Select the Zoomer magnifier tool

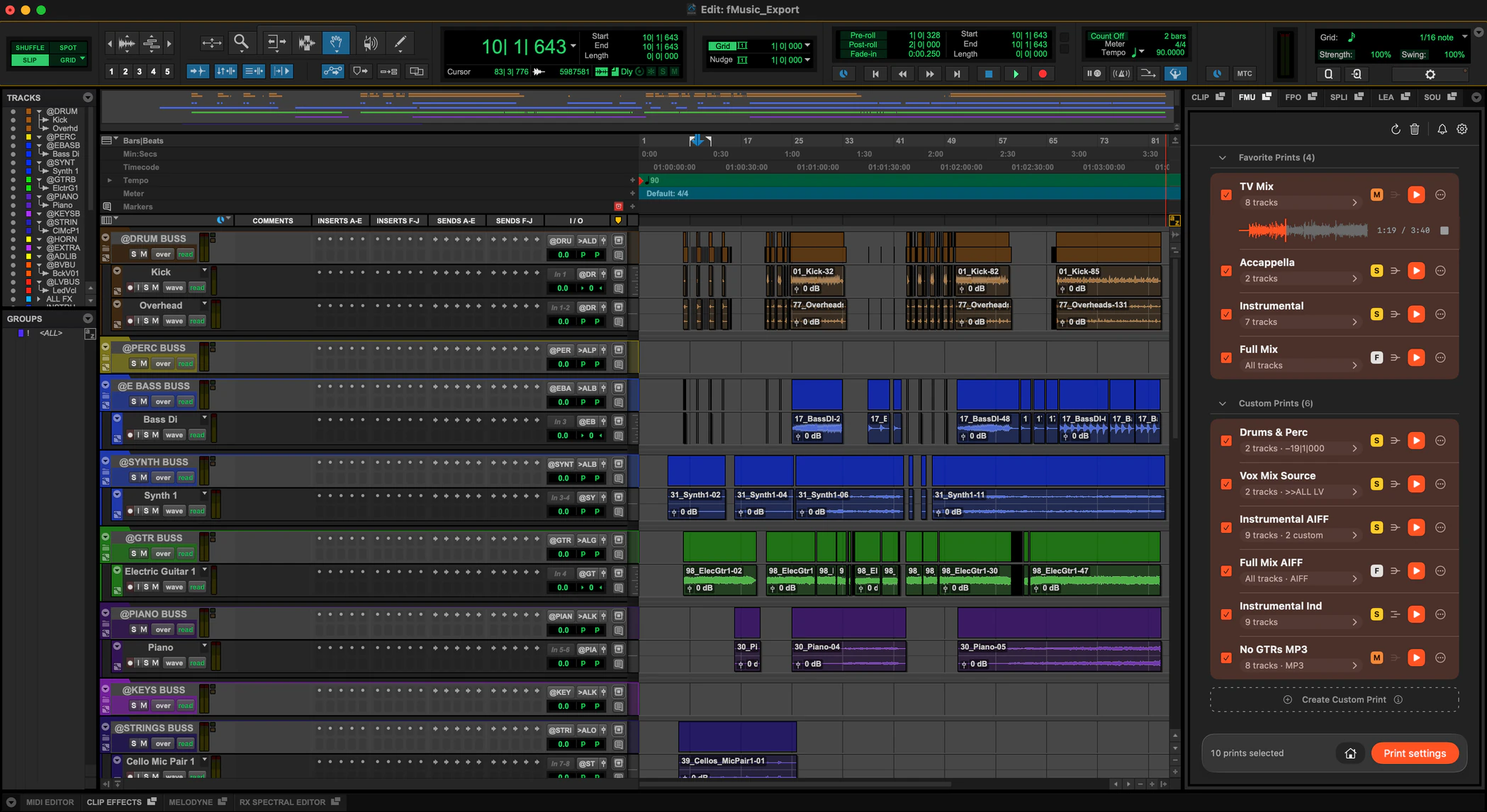tap(241, 43)
